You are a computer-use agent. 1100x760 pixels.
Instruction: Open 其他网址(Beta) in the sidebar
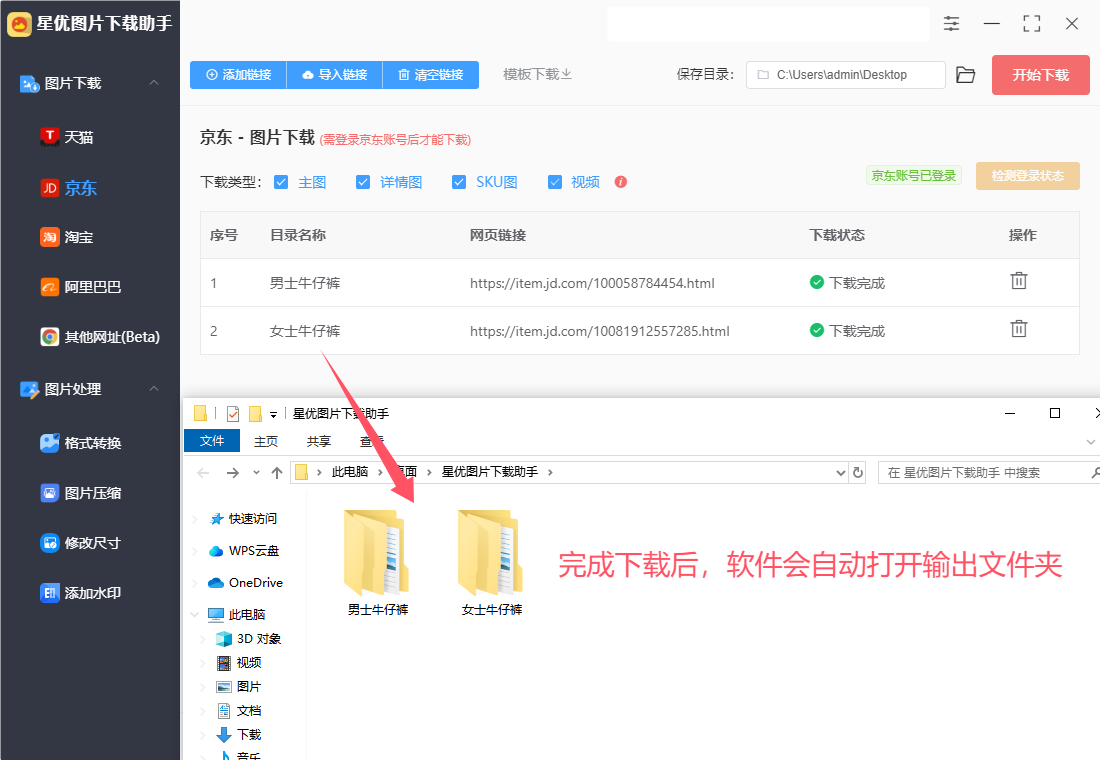click(x=100, y=337)
